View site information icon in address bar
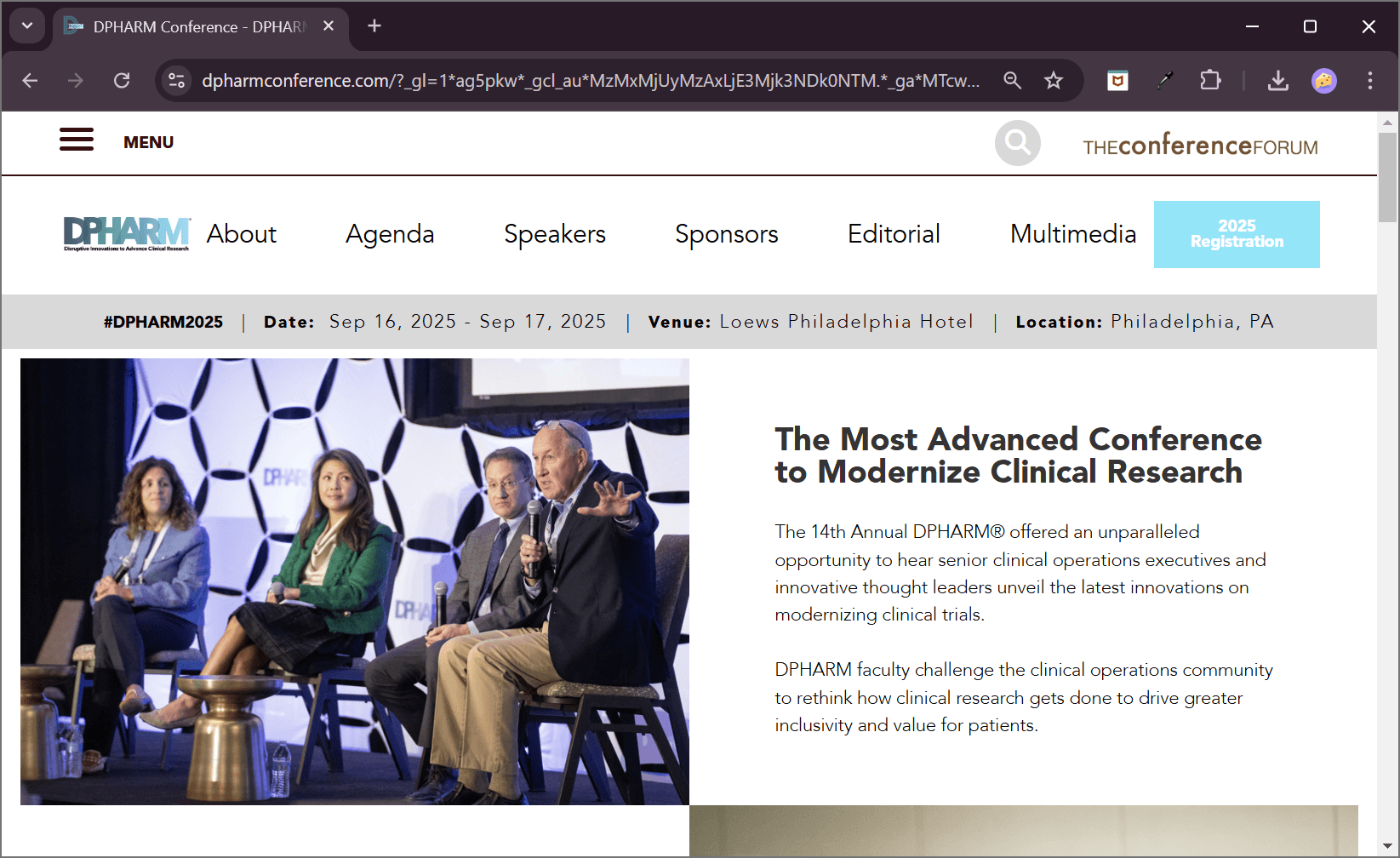 [177, 81]
